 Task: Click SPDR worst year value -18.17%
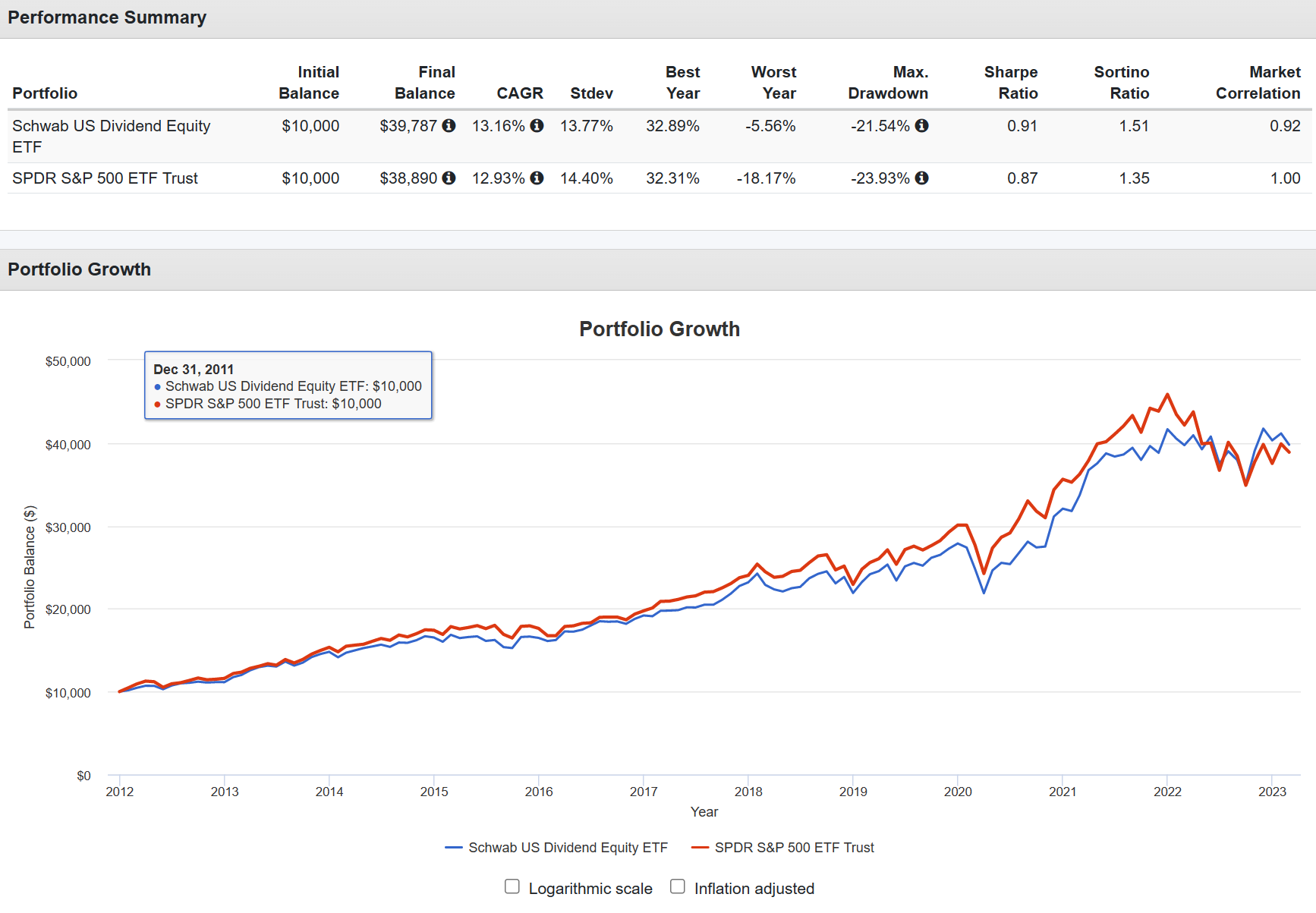click(x=766, y=178)
